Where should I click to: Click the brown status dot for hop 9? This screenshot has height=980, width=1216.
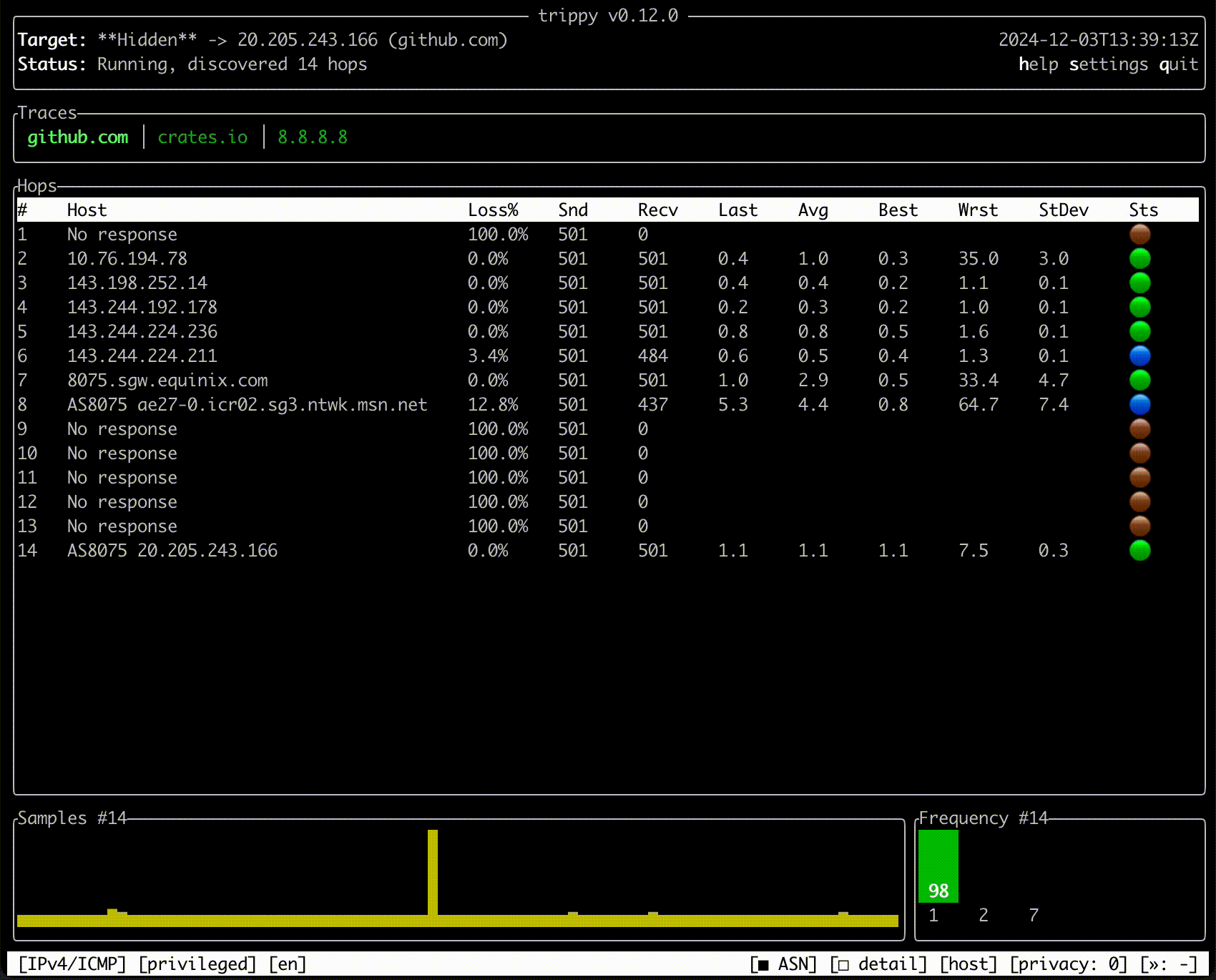click(x=1140, y=428)
